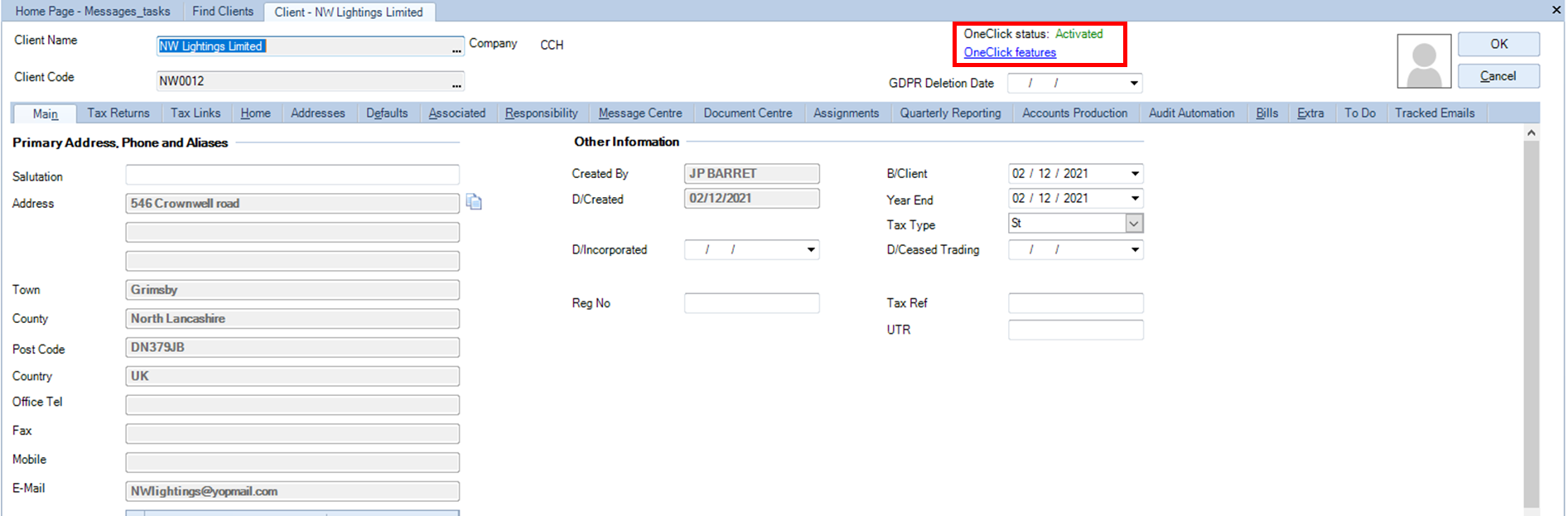
Task: Click the Town field containing Grimsby
Action: (292, 290)
